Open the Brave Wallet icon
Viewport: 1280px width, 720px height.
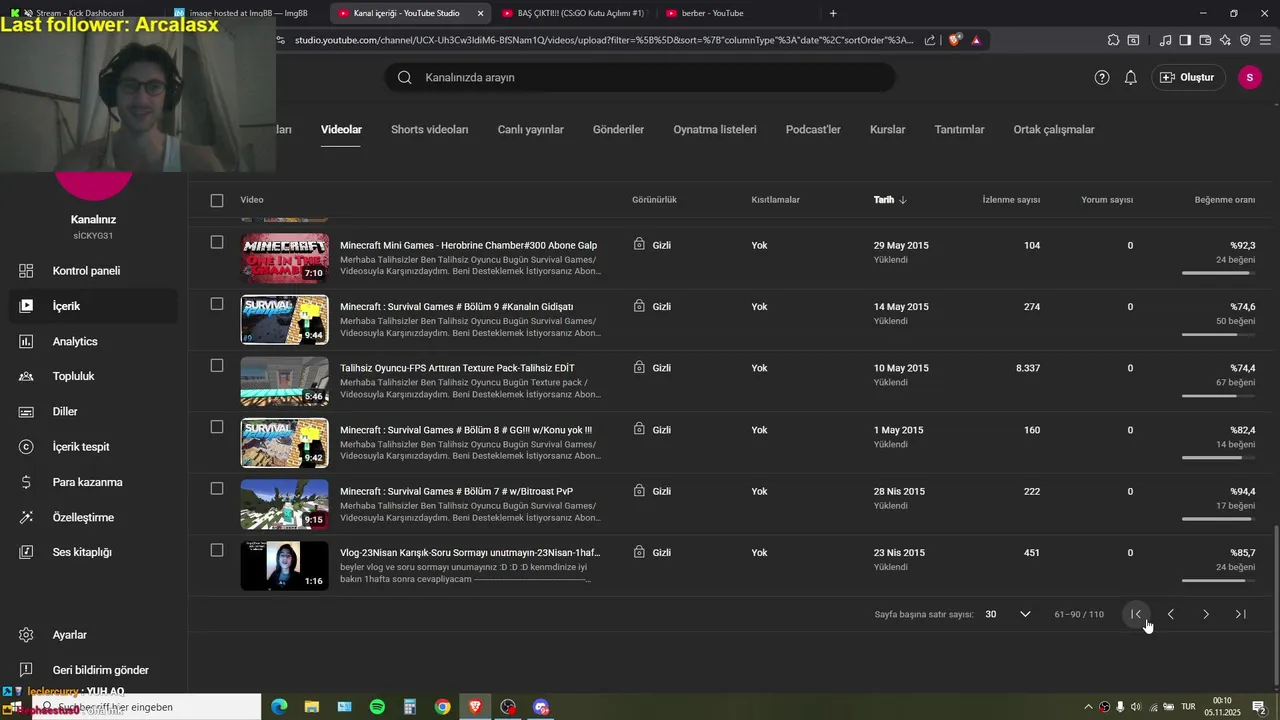1205,40
